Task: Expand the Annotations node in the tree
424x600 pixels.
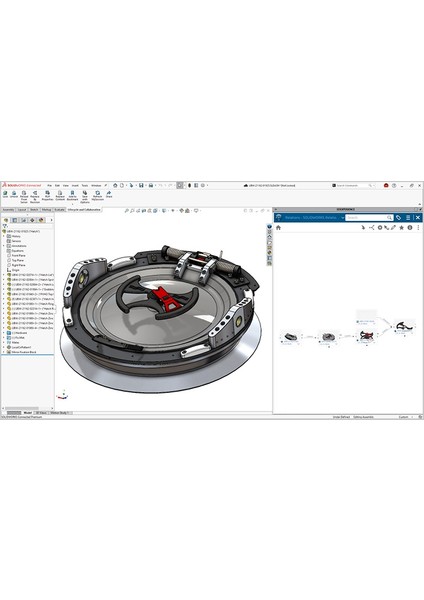Action: (4, 246)
